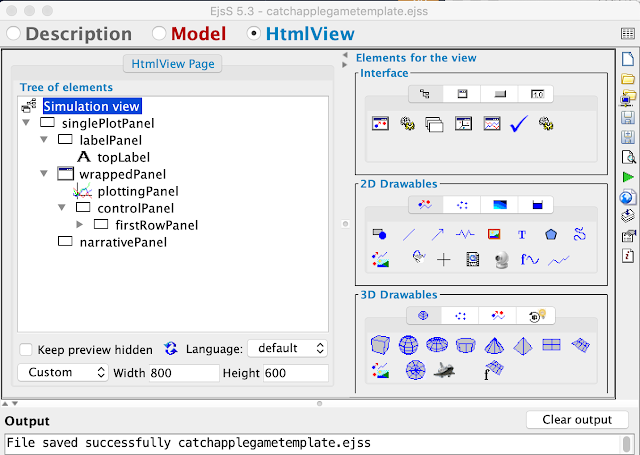The width and height of the screenshot is (640, 455).
Task: Switch to fourth Interface palette tab with 1.0 icon
Action: [x=537, y=94]
